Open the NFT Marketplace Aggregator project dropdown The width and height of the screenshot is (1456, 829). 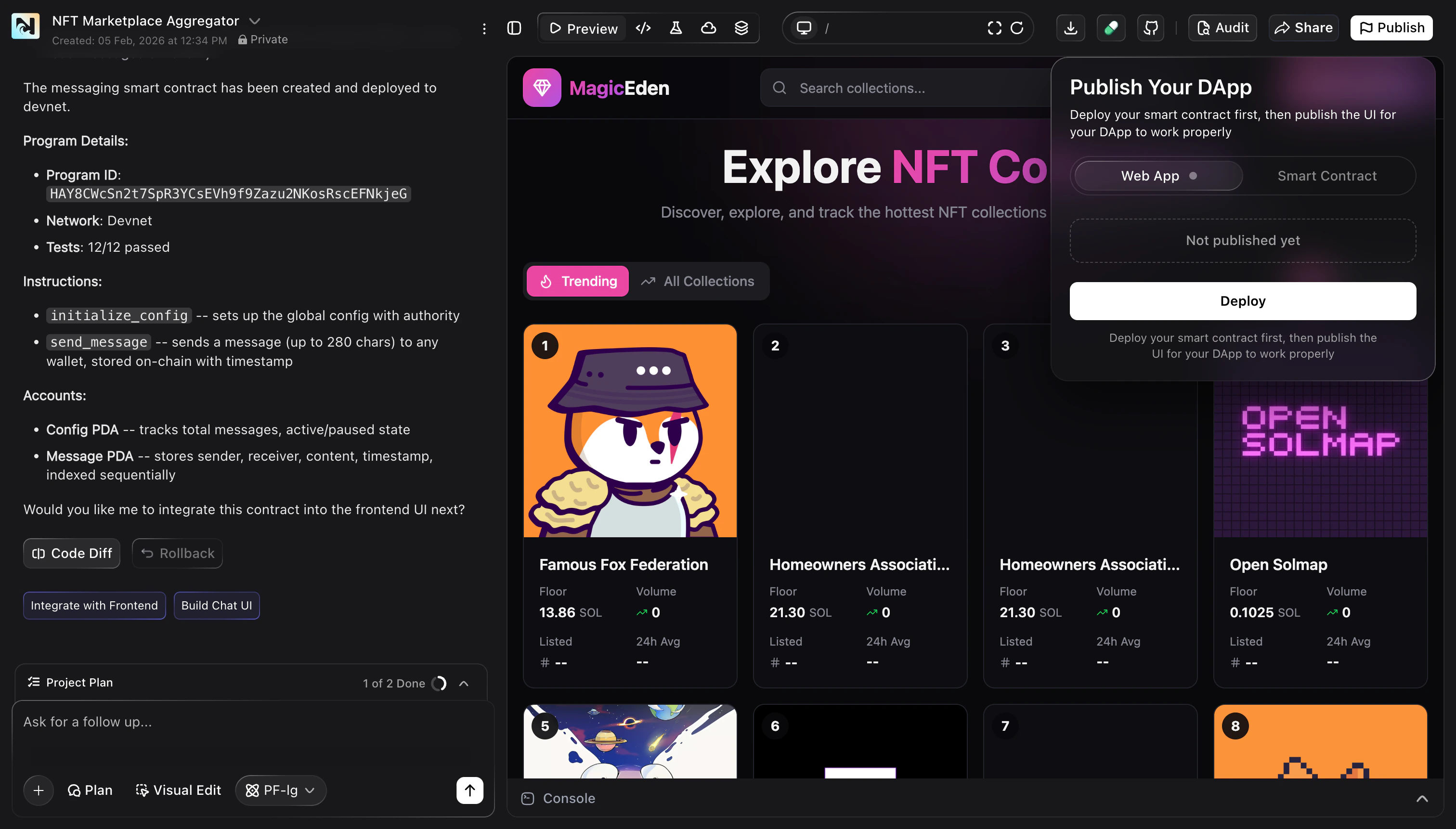[x=255, y=21]
